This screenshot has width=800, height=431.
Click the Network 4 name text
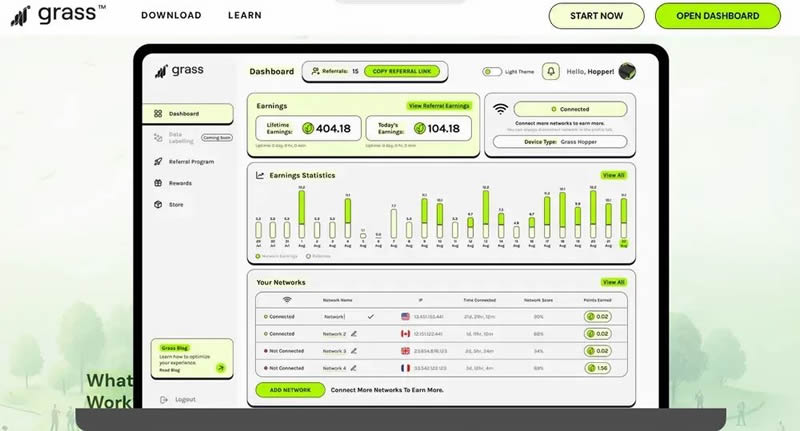click(x=334, y=368)
